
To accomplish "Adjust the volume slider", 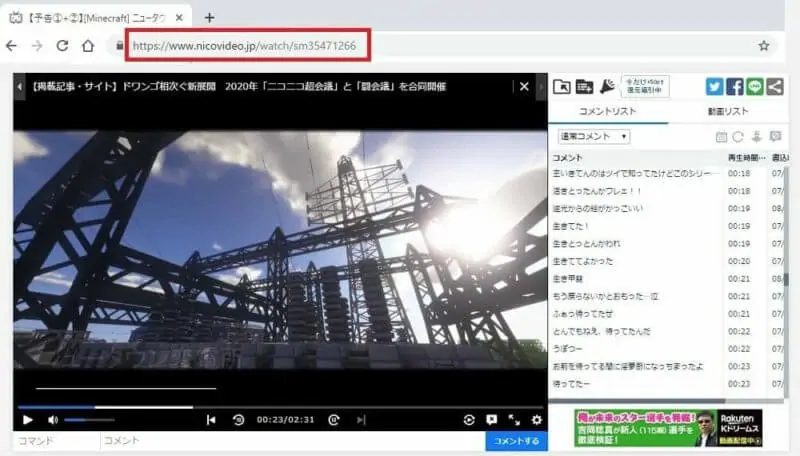I will 89,420.
